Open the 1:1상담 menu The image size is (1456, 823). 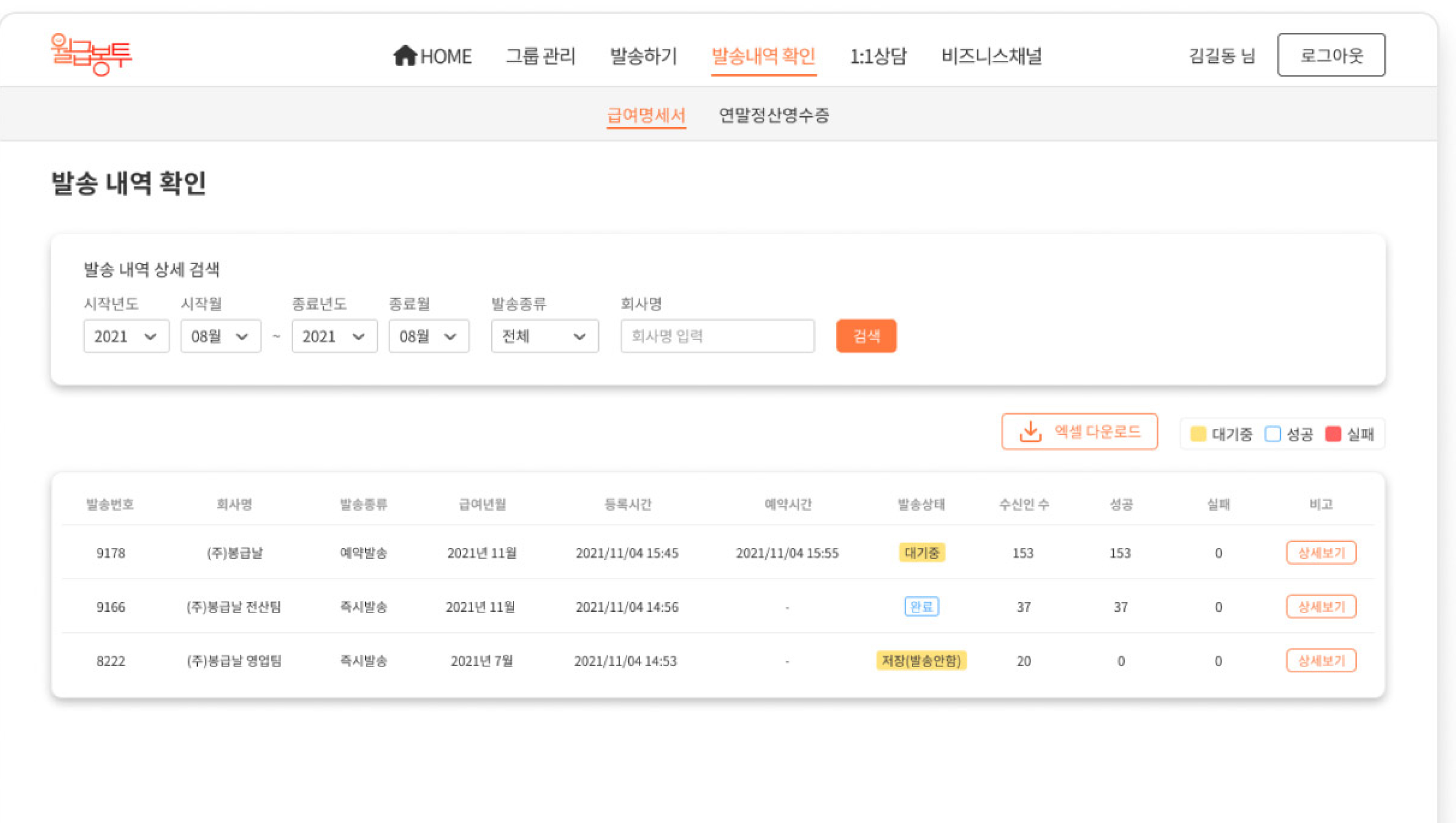click(x=878, y=55)
